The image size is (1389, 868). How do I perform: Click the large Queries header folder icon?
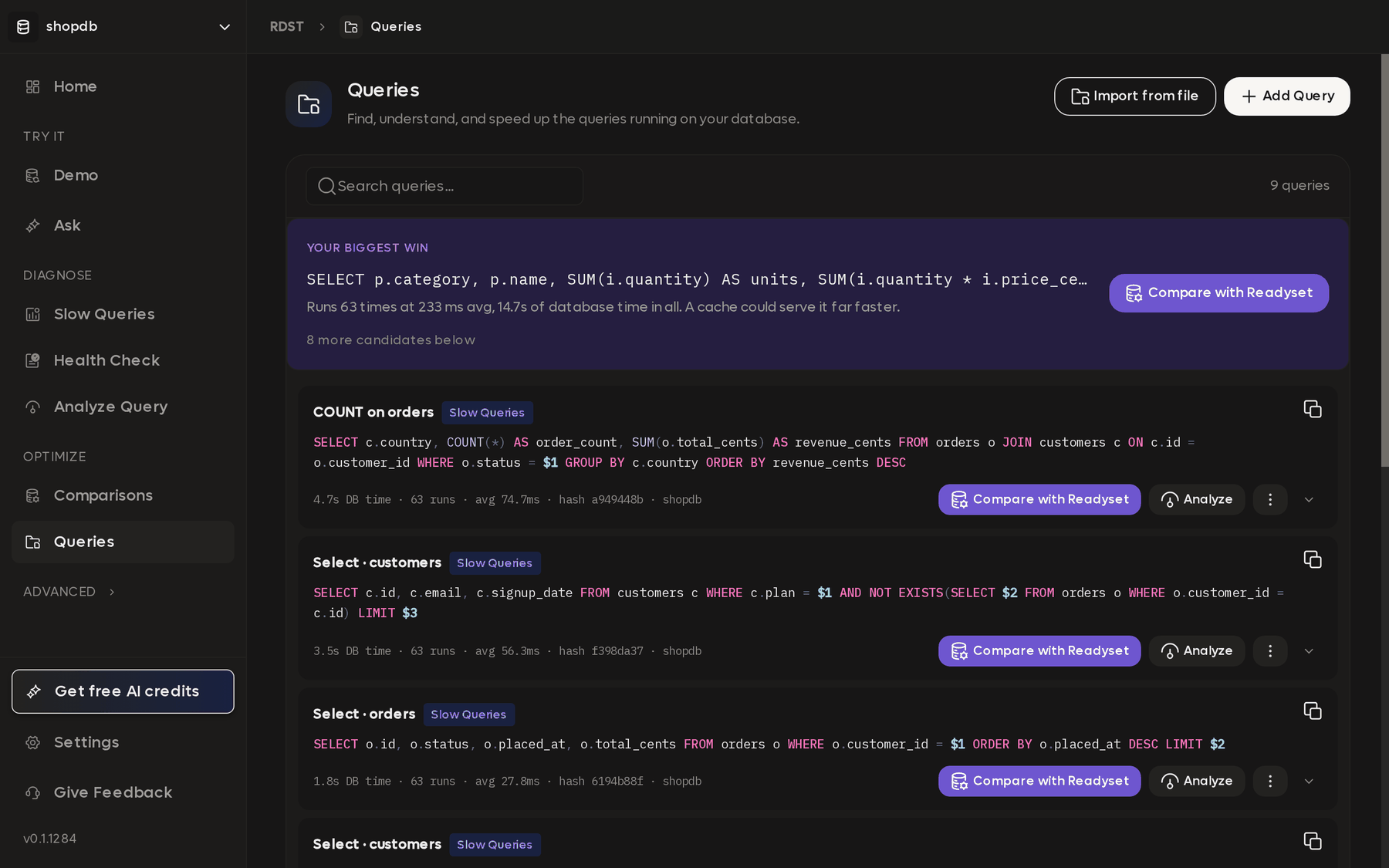309,104
